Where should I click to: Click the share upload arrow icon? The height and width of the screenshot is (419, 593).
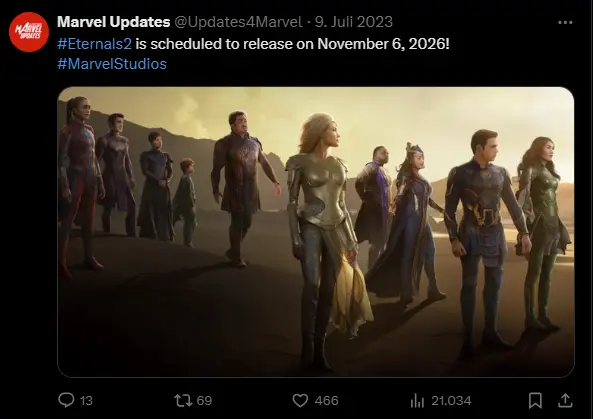[565, 400]
